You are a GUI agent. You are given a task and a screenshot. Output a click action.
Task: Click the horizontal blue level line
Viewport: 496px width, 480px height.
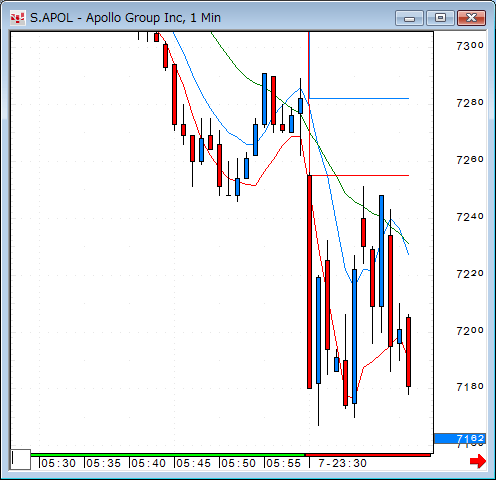pos(359,98)
